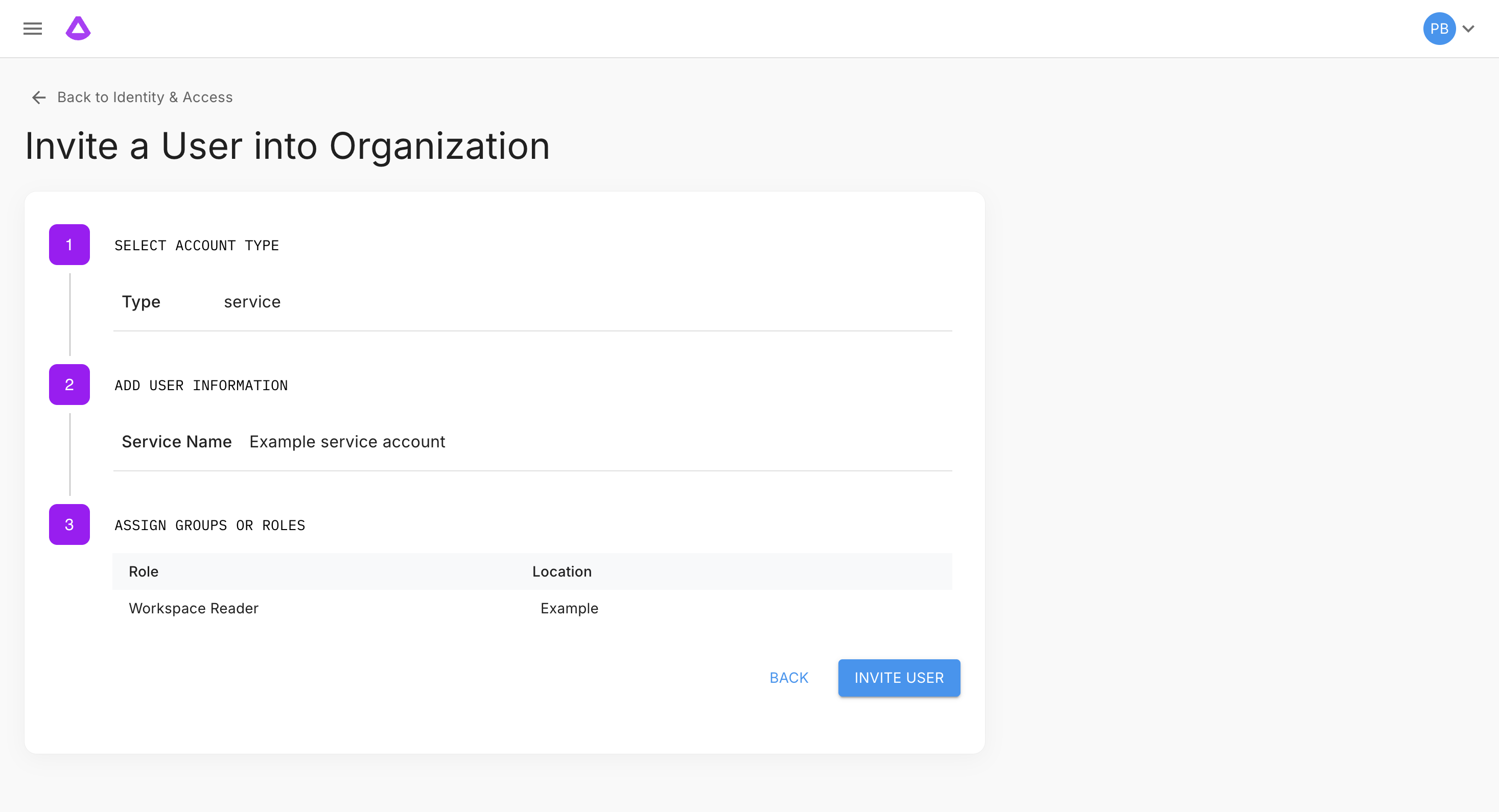
Task: Click the step 2 number badge
Action: point(69,385)
